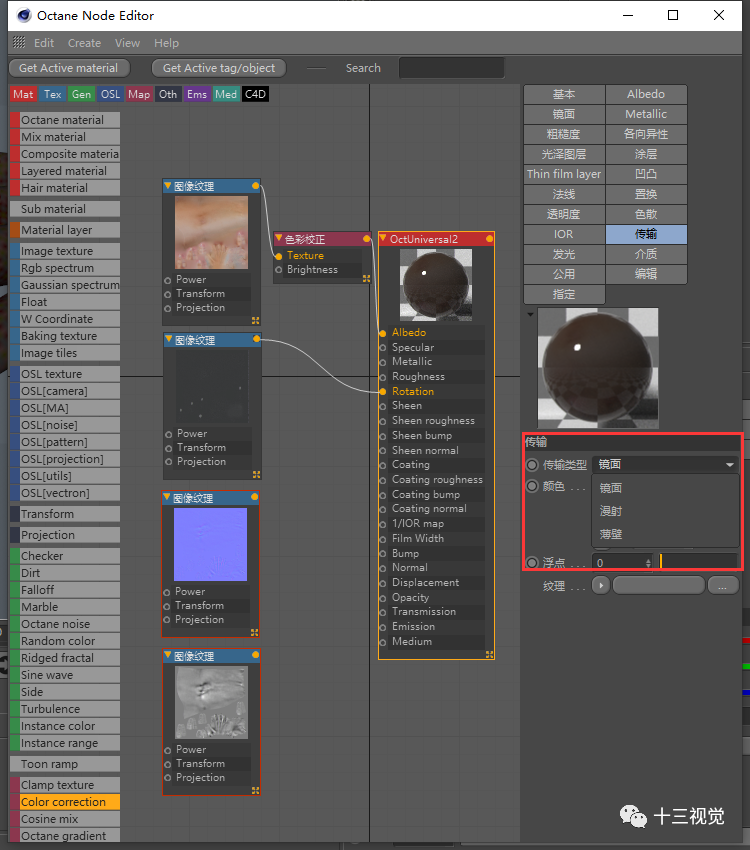The height and width of the screenshot is (850, 750).
Task: Open the 传输类型 dropdown
Action: 666,465
